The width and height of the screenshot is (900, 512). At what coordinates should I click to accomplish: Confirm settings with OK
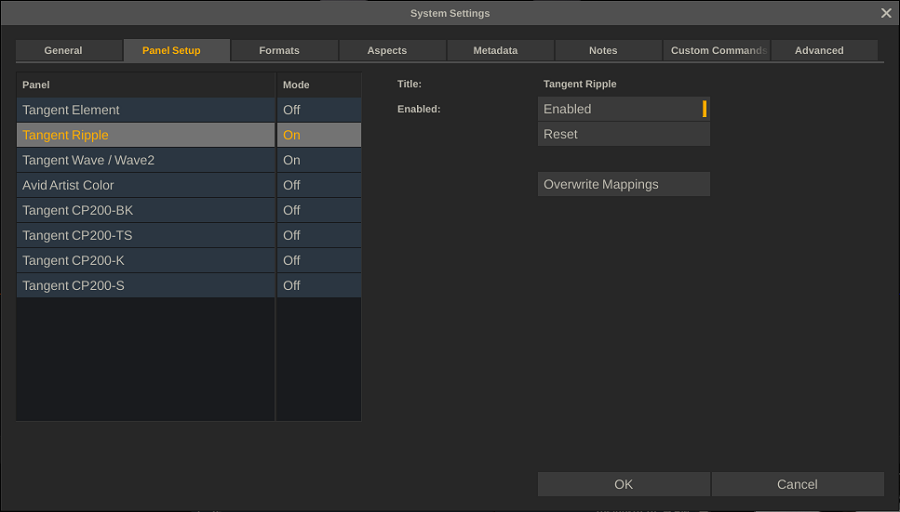pos(624,484)
